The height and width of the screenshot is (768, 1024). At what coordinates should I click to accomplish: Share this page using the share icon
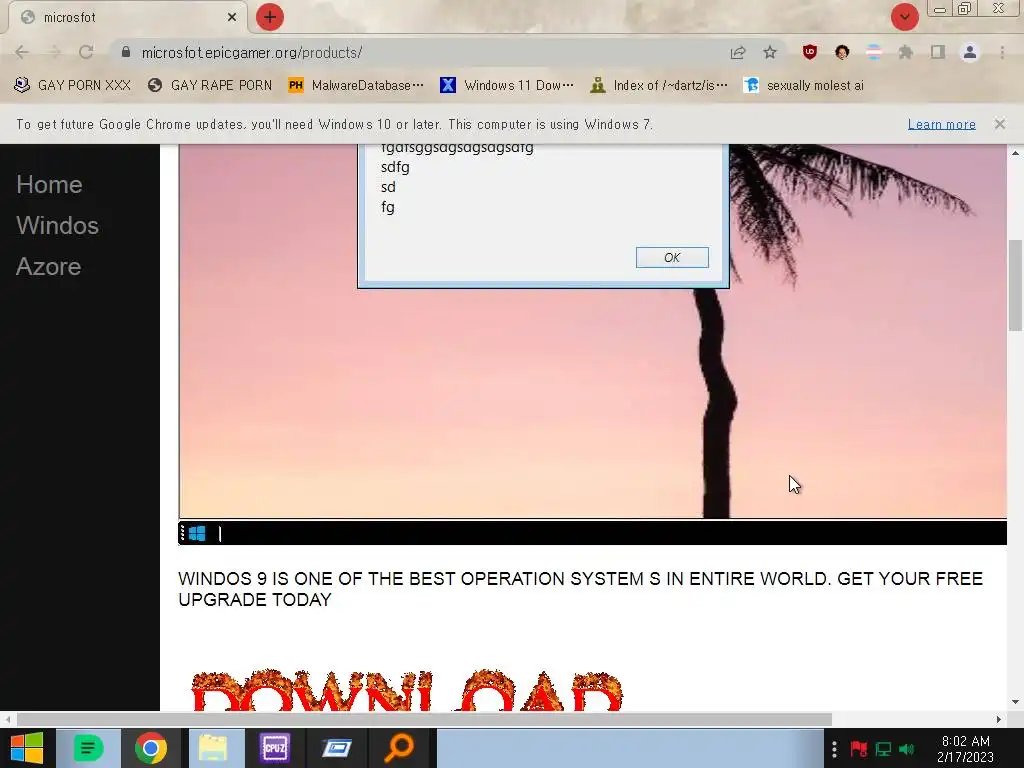point(738,52)
